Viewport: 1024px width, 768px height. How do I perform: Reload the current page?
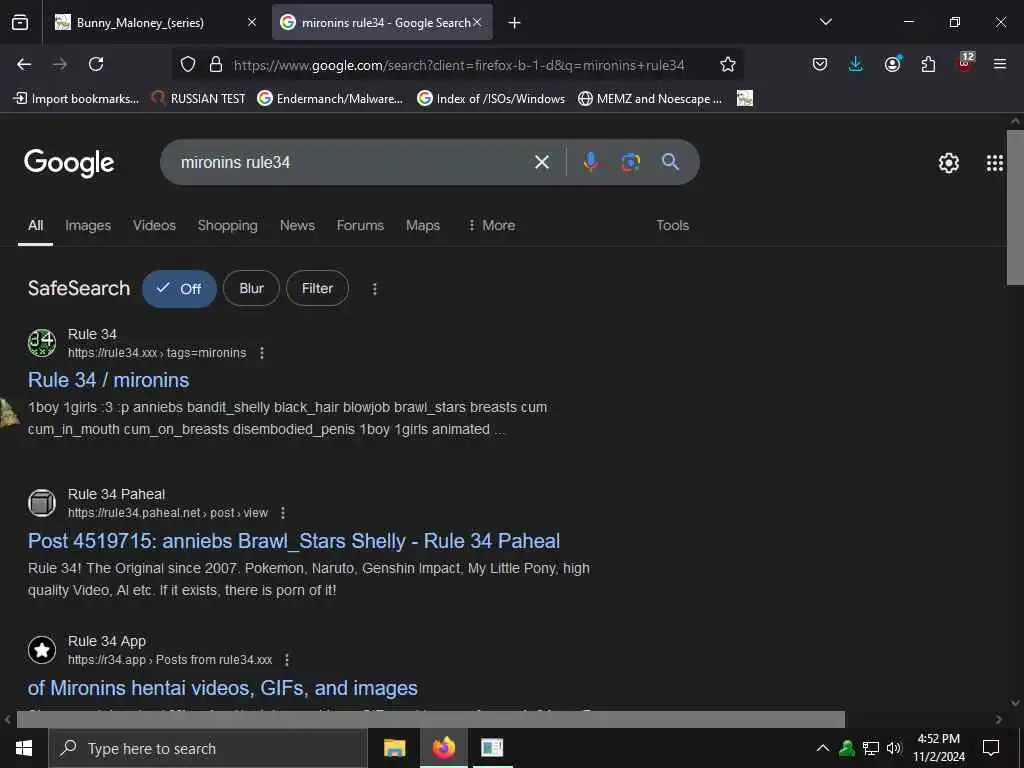(x=96, y=64)
